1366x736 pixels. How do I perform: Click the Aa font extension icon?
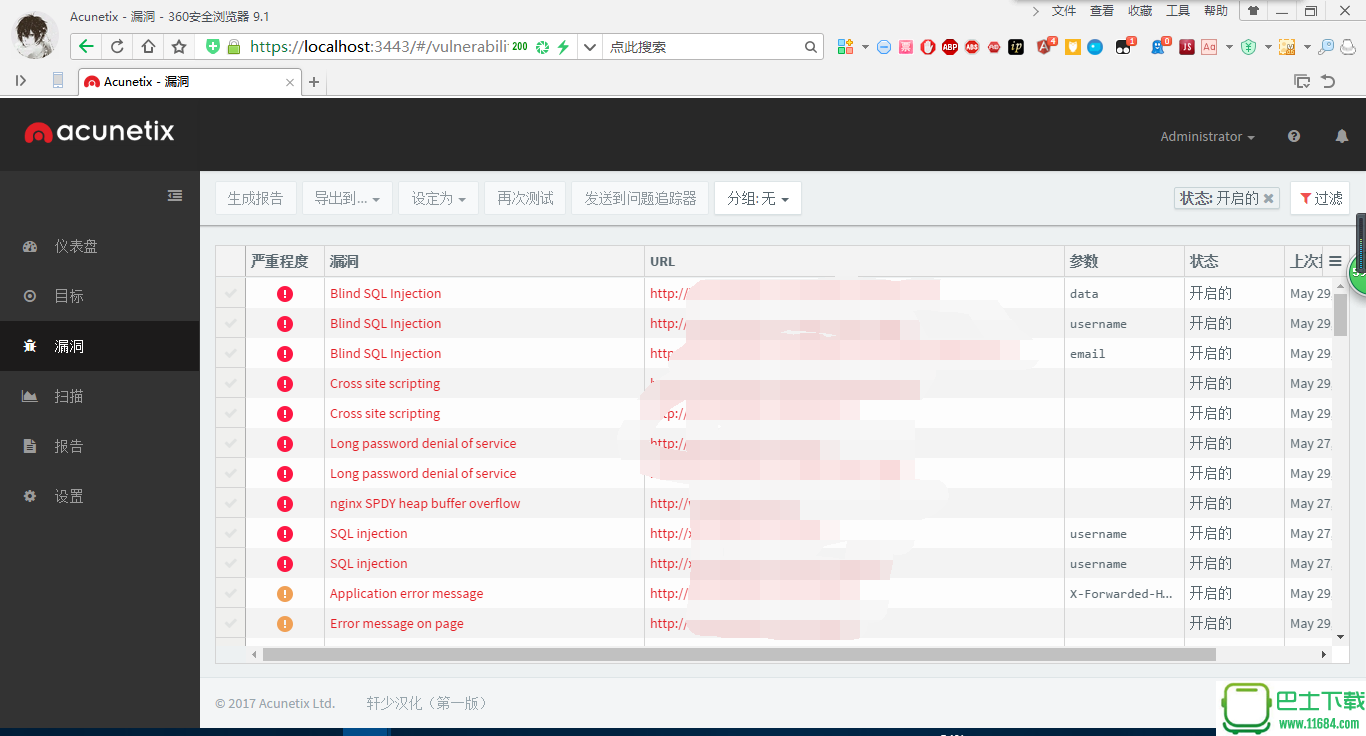[1209, 47]
